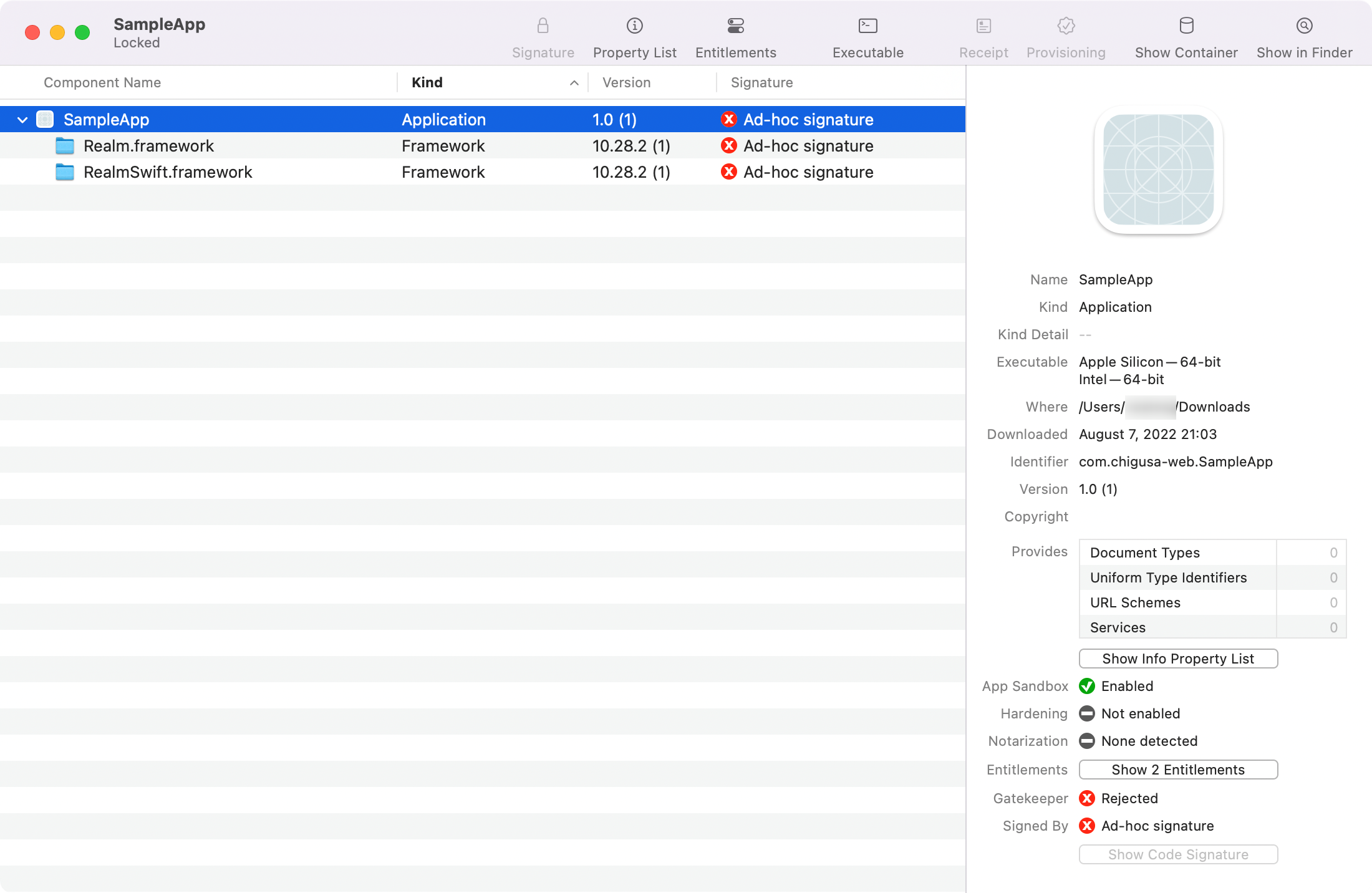The height and width of the screenshot is (893, 1372).
Task: Select the Services row in Provides
Action: point(1212,627)
